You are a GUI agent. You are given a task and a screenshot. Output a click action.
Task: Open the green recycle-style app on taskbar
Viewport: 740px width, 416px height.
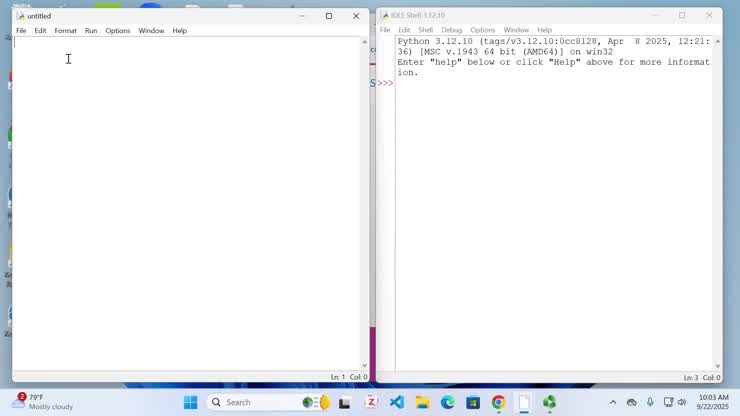pyautogui.click(x=549, y=402)
